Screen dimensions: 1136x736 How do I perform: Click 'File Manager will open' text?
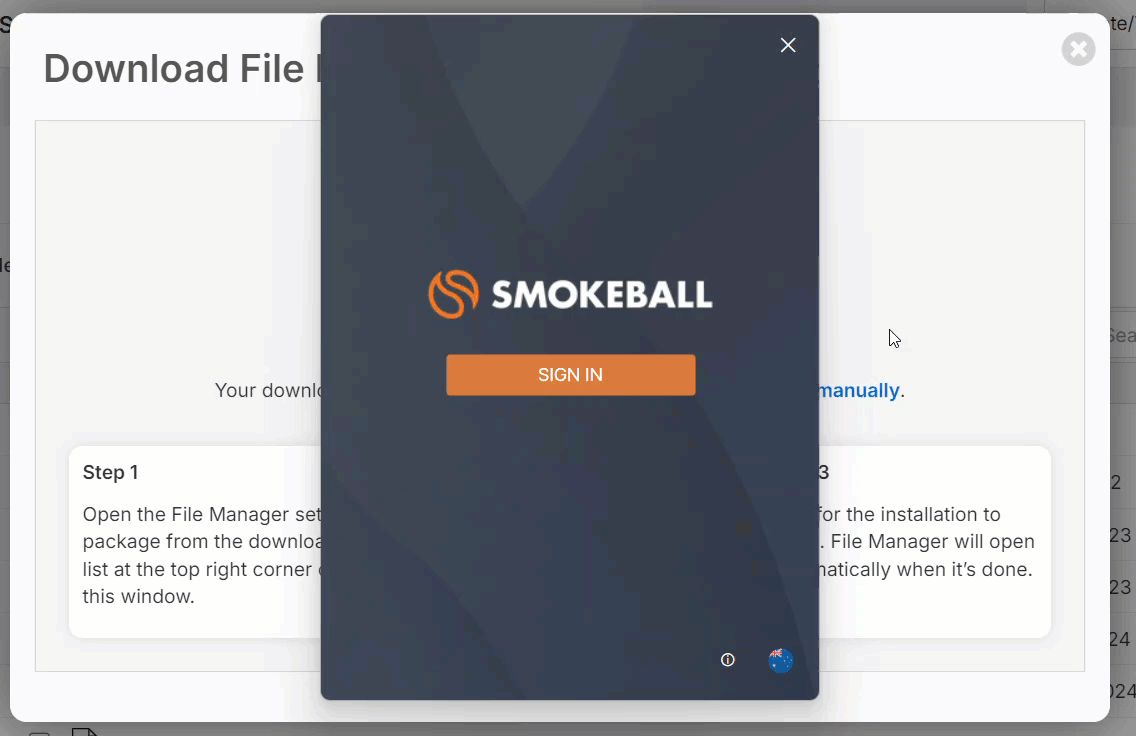932,542
